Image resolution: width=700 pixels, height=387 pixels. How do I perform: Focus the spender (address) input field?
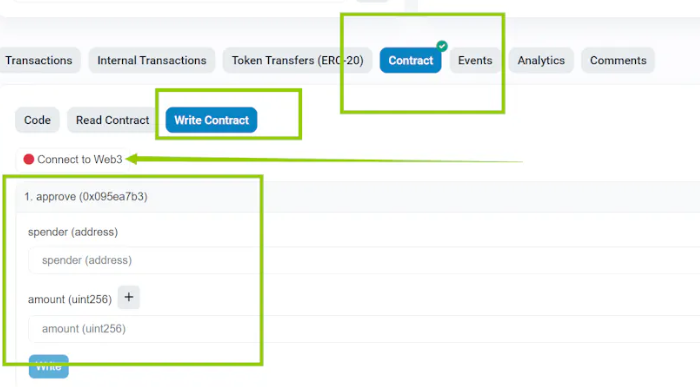click(x=364, y=260)
